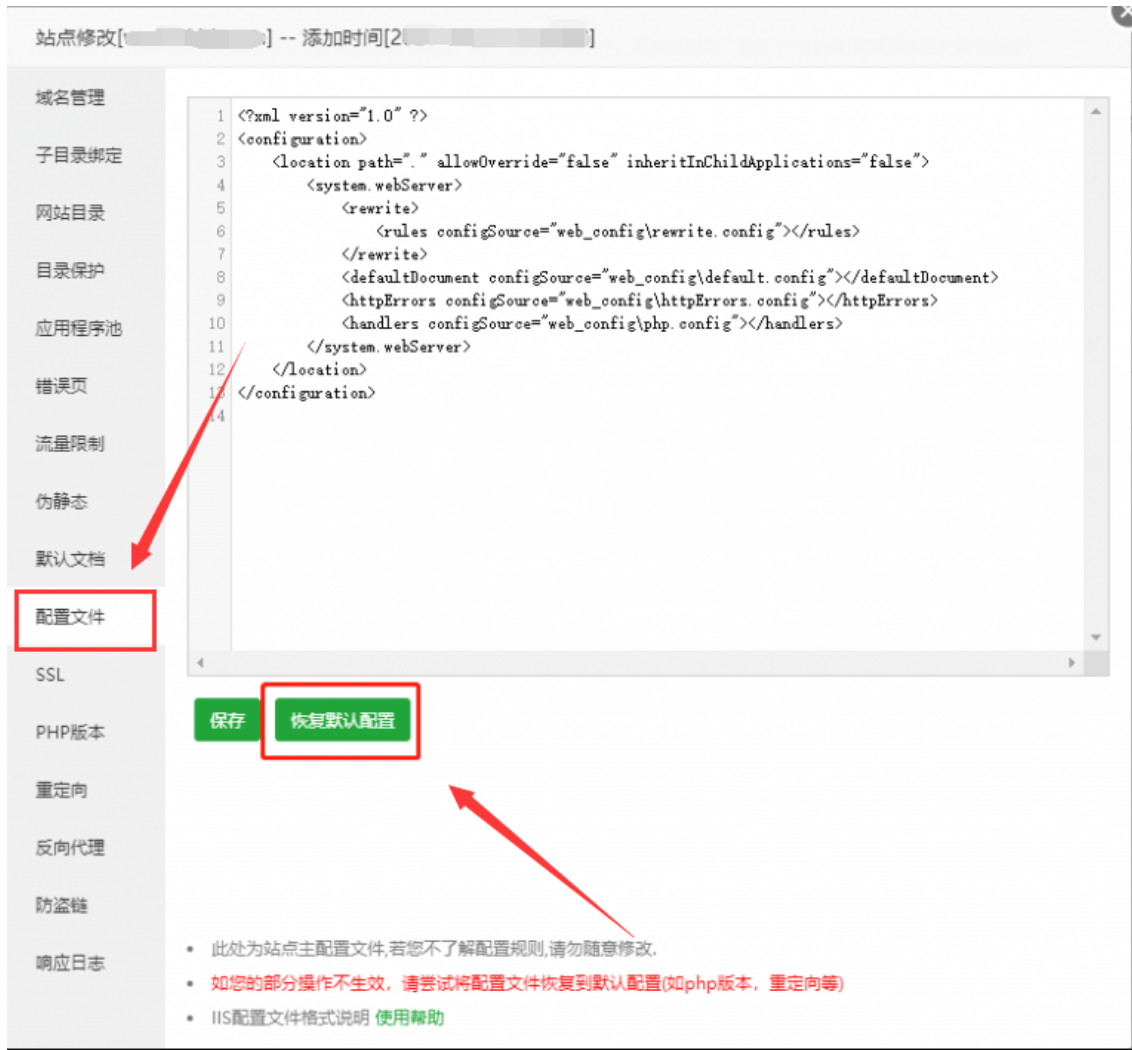Go to PHP版本 settings
1132x1050 pixels.
(70, 733)
